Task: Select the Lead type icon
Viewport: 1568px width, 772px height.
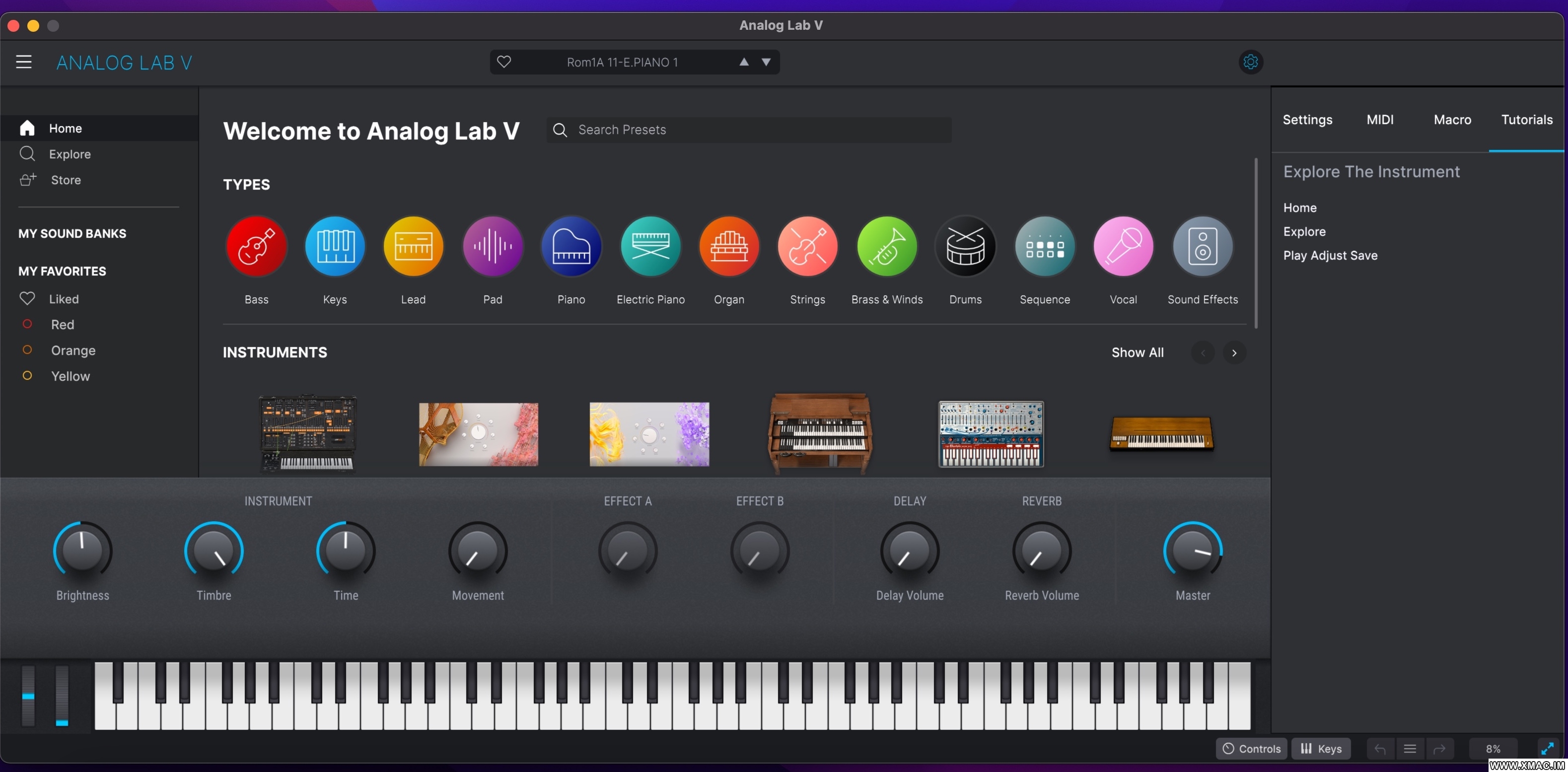Action: coord(413,246)
